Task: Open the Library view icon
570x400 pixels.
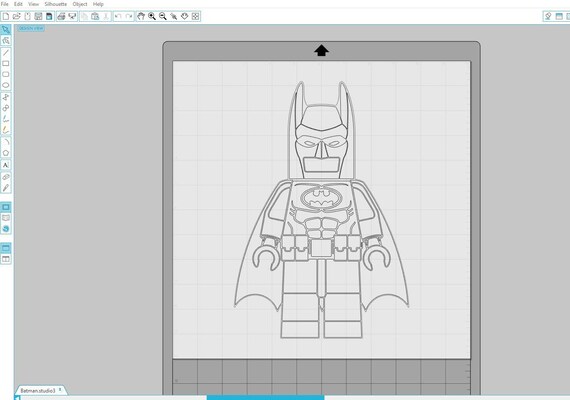Action: coord(6,218)
